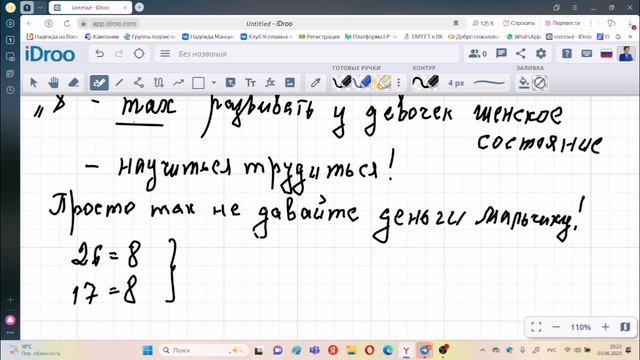Select the color picker eyedropper
This screenshot has height=360, width=640.
[x=316, y=83]
